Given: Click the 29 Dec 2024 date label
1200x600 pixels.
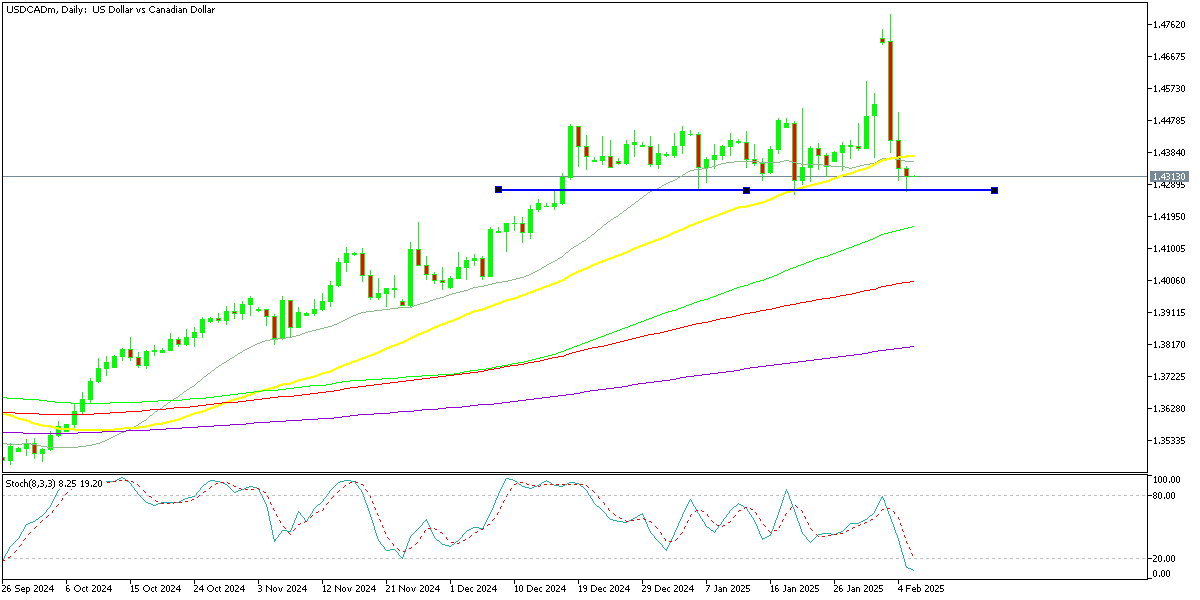Looking at the screenshot, I should (x=668, y=589).
